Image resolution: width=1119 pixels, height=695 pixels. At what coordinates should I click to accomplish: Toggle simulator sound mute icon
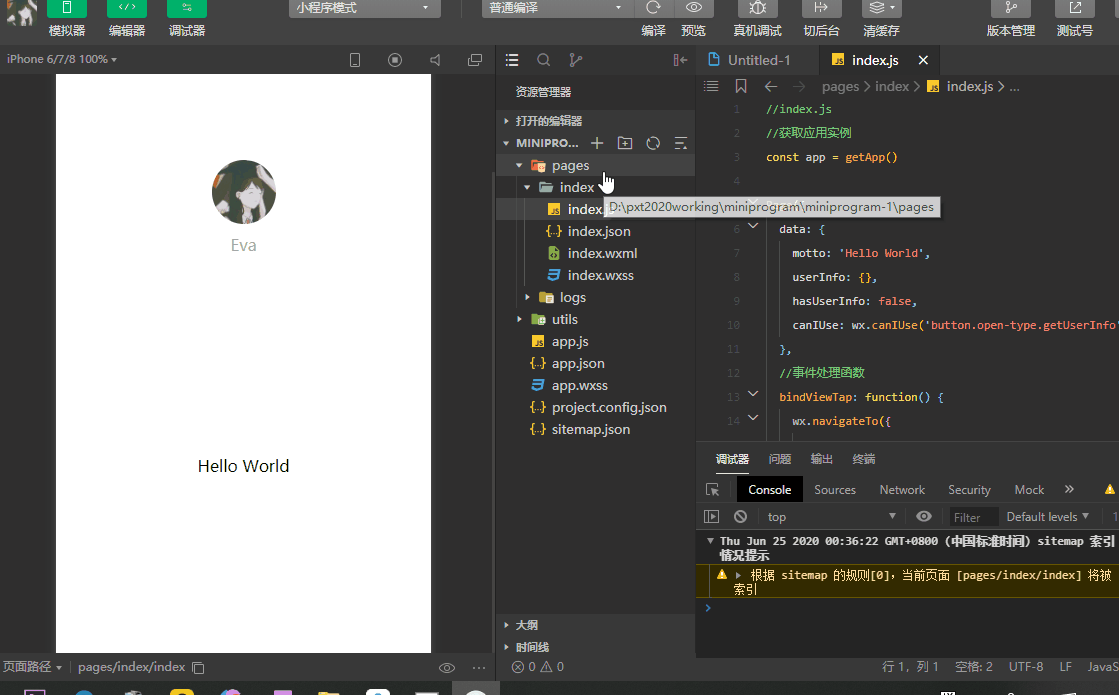[x=435, y=60]
